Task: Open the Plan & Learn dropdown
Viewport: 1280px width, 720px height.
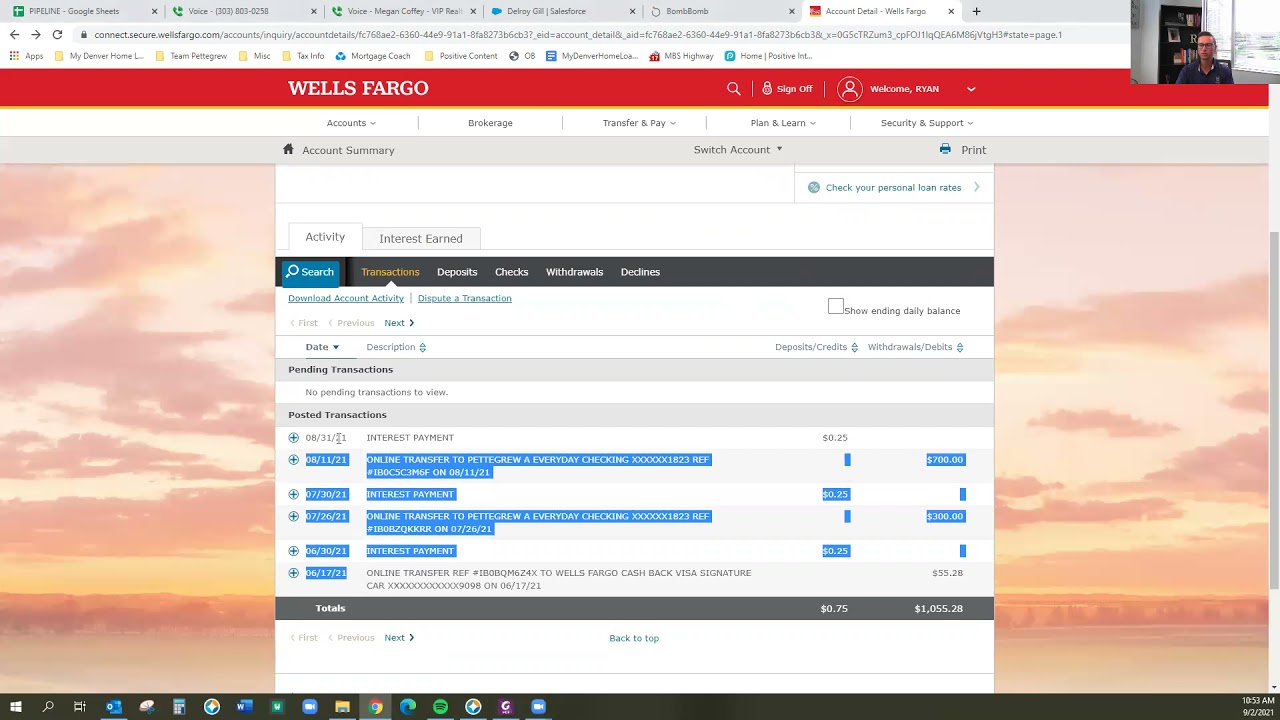Action: click(x=783, y=123)
